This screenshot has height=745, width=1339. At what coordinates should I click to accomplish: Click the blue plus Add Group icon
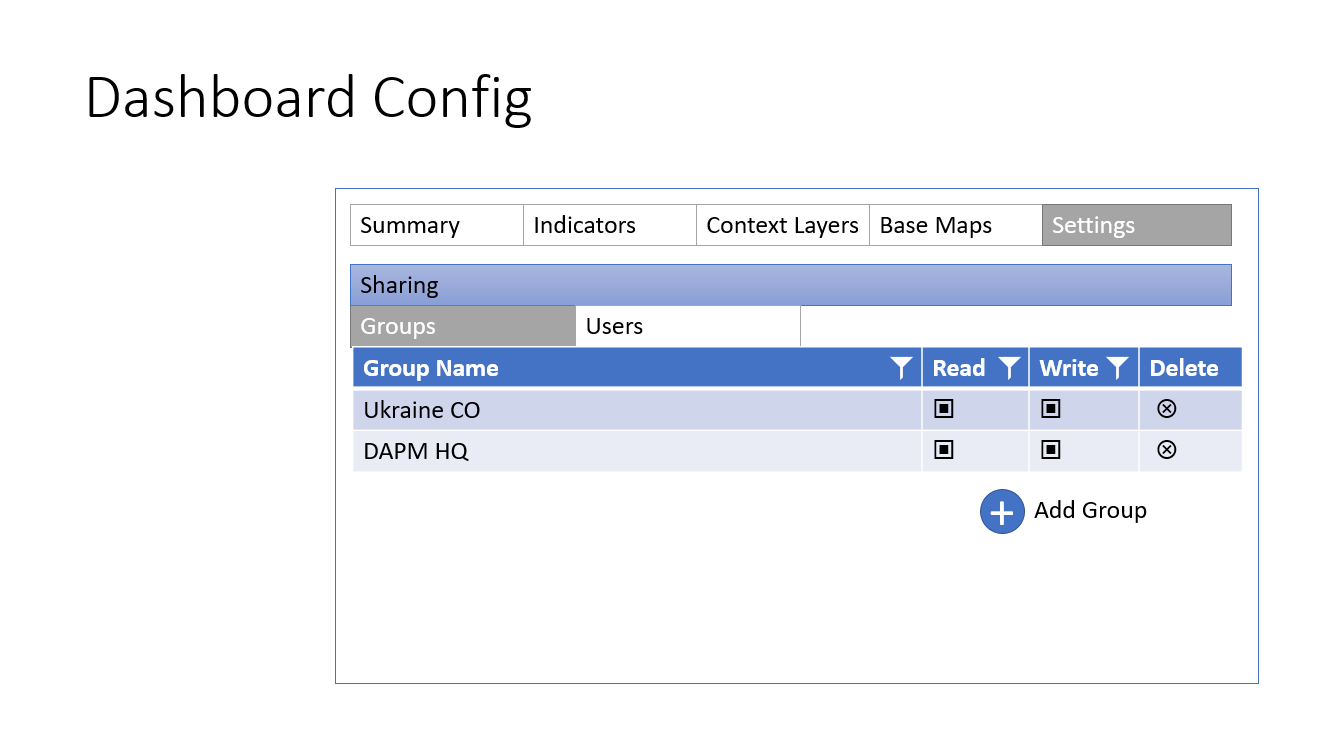(1002, 512)
